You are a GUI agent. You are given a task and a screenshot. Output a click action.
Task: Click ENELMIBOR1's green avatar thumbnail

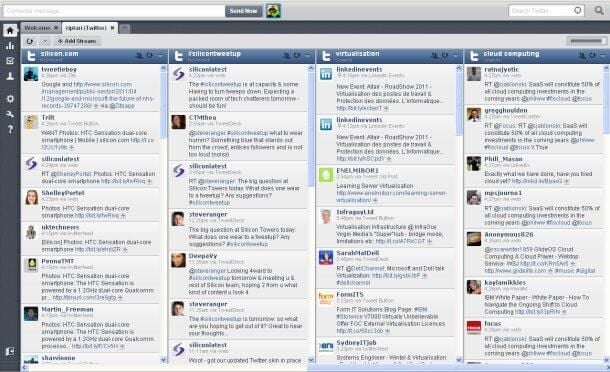[326, 175]
